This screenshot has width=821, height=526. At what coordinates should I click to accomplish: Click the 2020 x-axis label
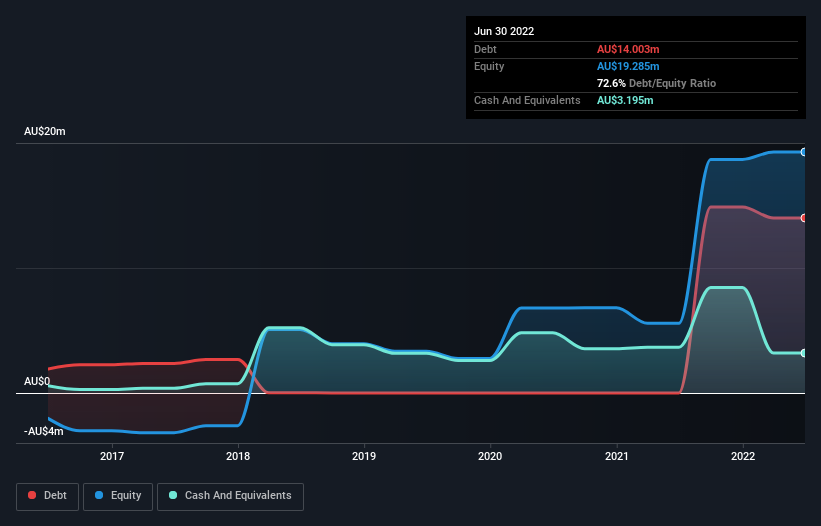490,456
